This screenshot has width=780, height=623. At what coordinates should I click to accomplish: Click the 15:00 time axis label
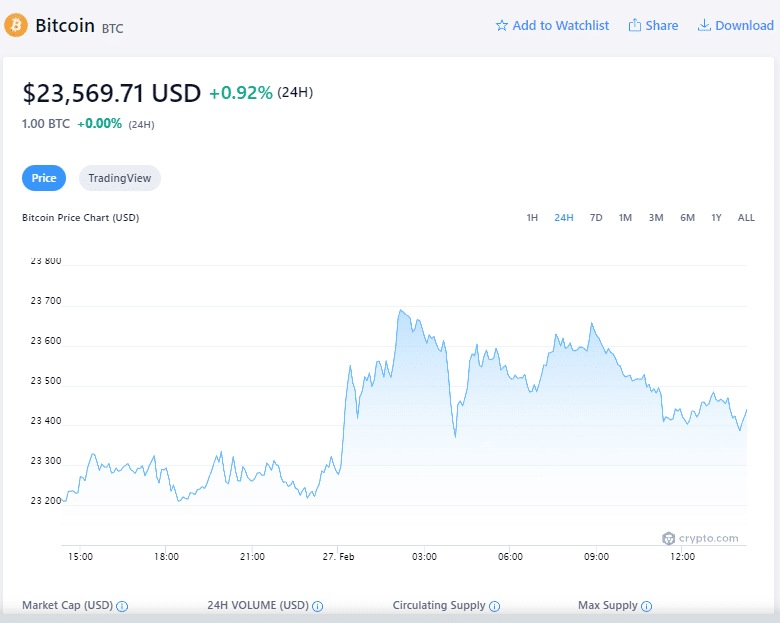81,556
